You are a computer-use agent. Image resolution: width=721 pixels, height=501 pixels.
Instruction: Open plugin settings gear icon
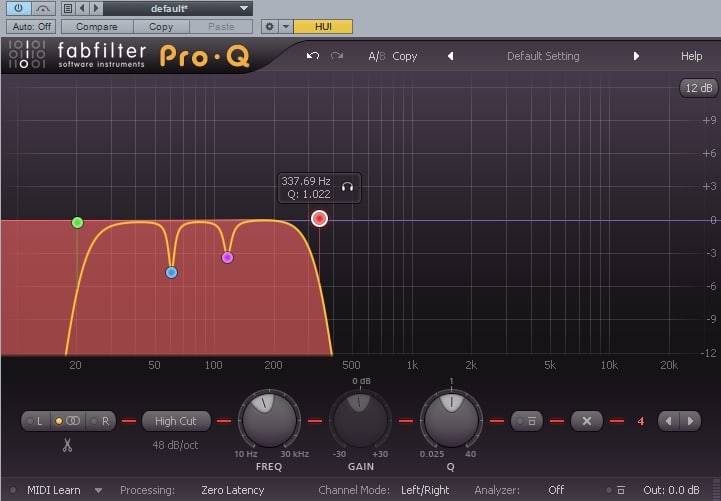(269, 27)
